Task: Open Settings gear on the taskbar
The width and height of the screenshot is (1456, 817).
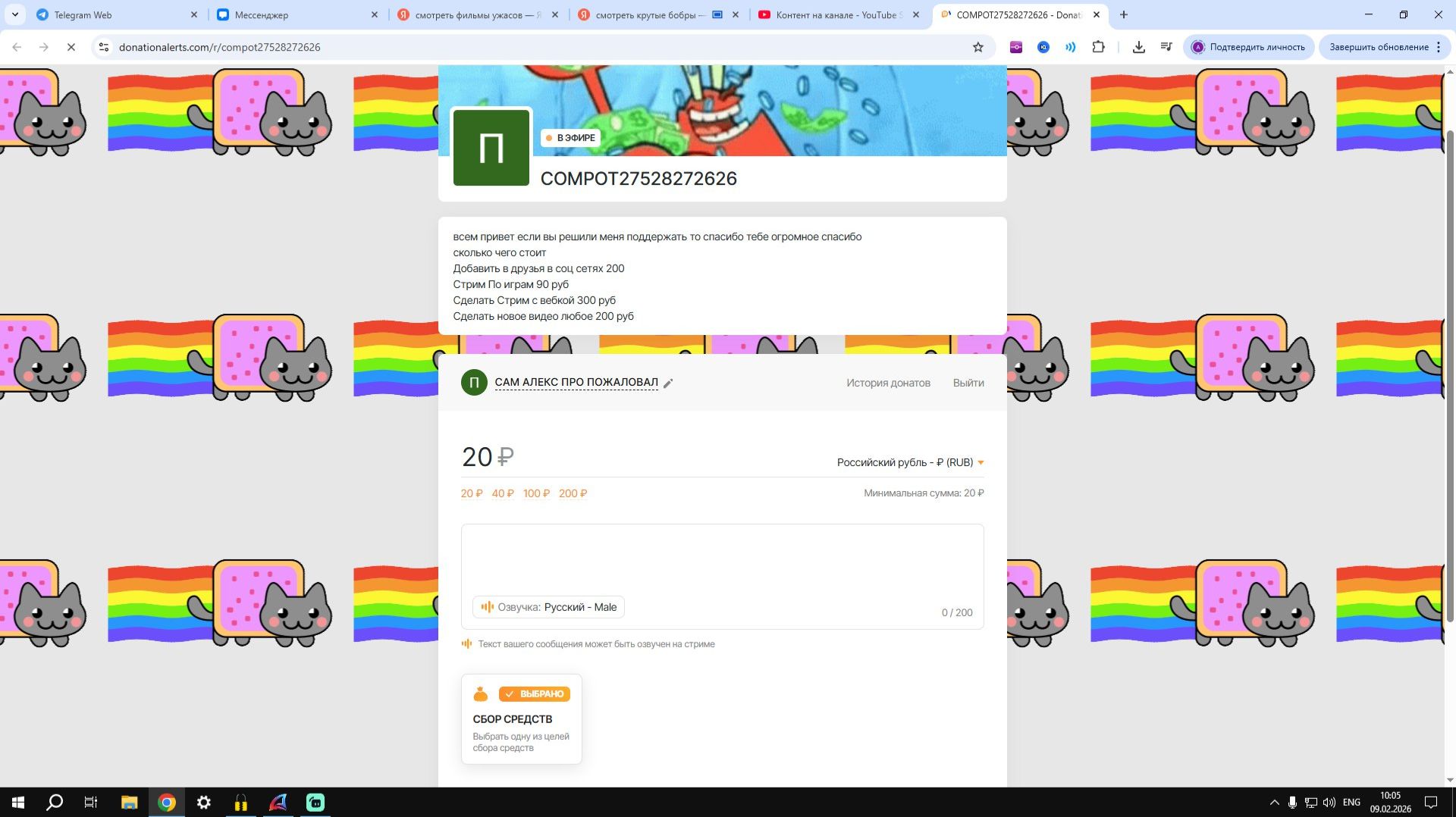Action: [203, 802]
